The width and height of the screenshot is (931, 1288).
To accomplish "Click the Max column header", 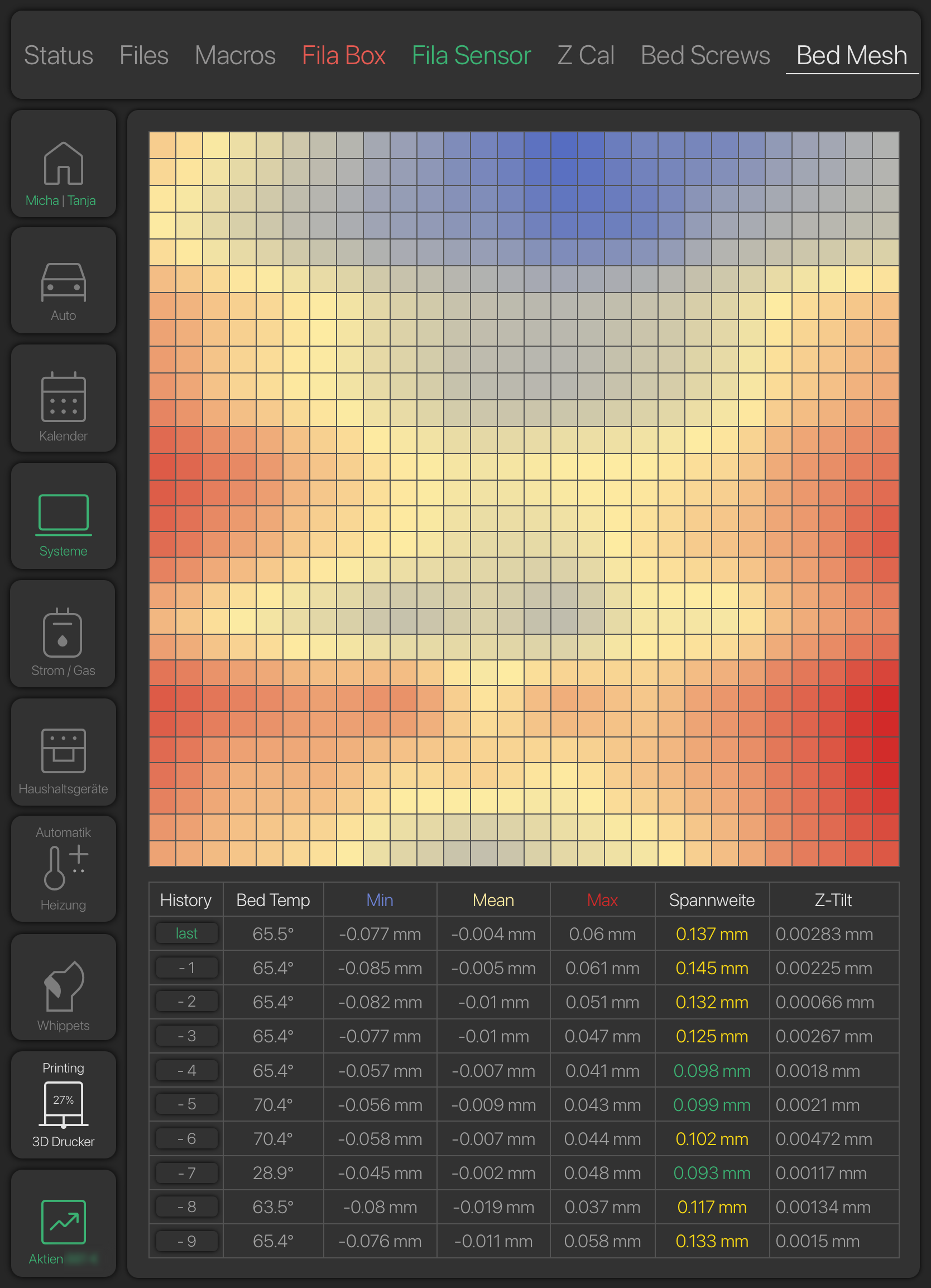I will pos(602,899).
